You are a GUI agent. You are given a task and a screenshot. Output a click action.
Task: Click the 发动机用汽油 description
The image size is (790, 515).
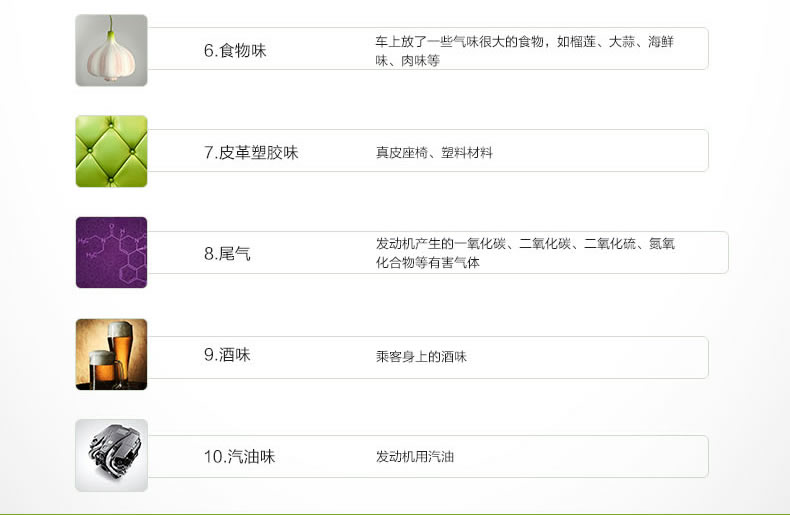pos(415,457)
